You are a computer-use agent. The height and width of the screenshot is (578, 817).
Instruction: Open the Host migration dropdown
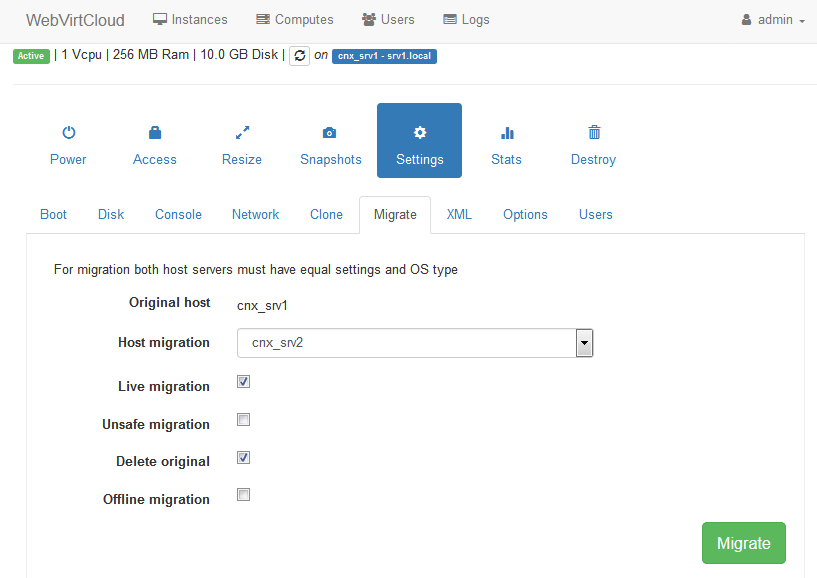[x=415, y=343]
